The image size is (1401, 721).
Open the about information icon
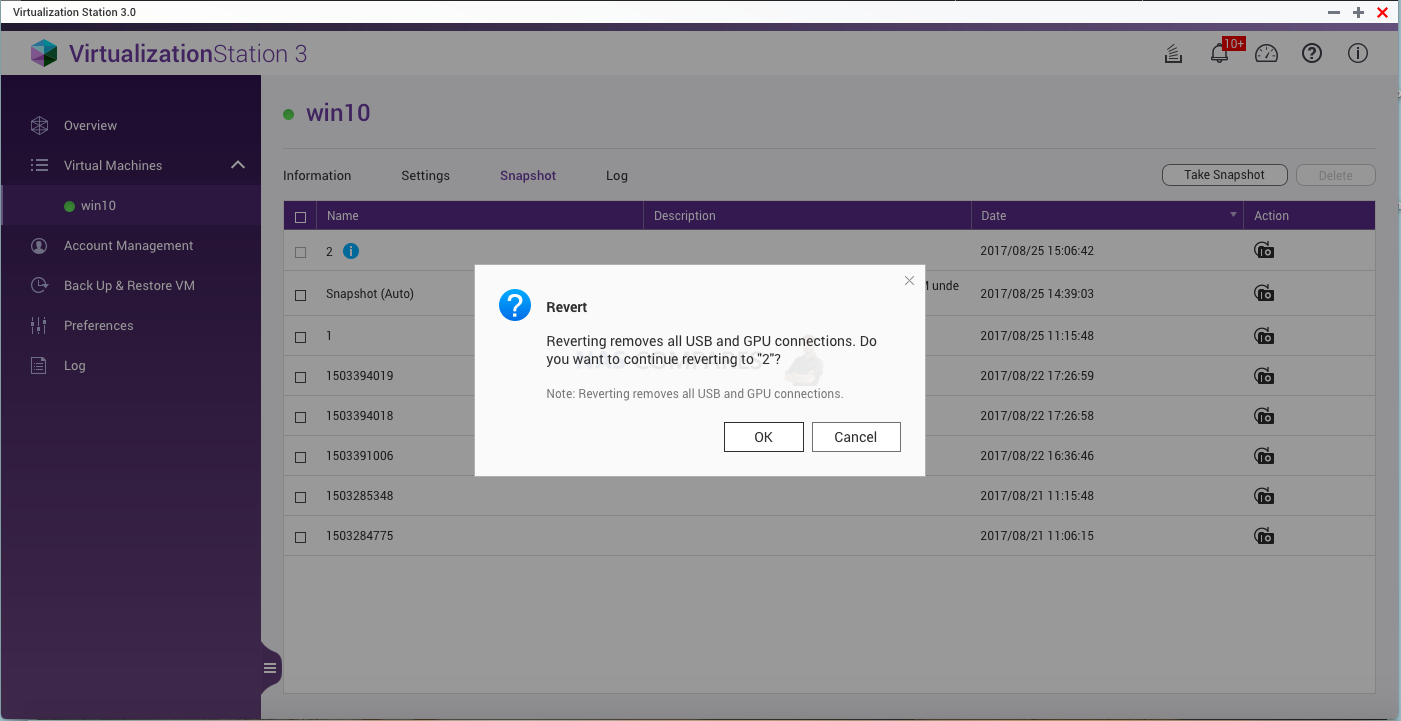coord(1358,54)
